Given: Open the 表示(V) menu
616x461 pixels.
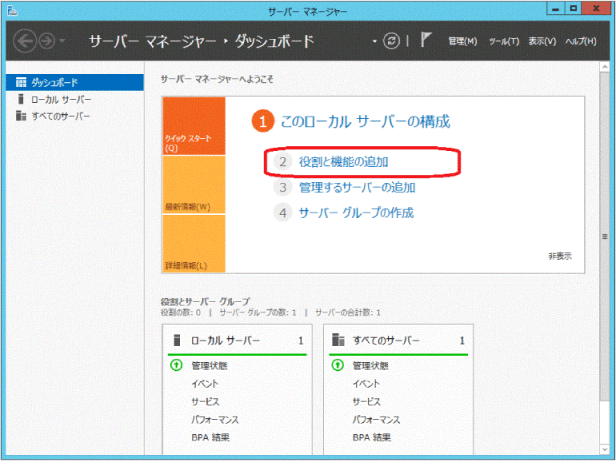Looking at the screenshot, I should [542, 41].
